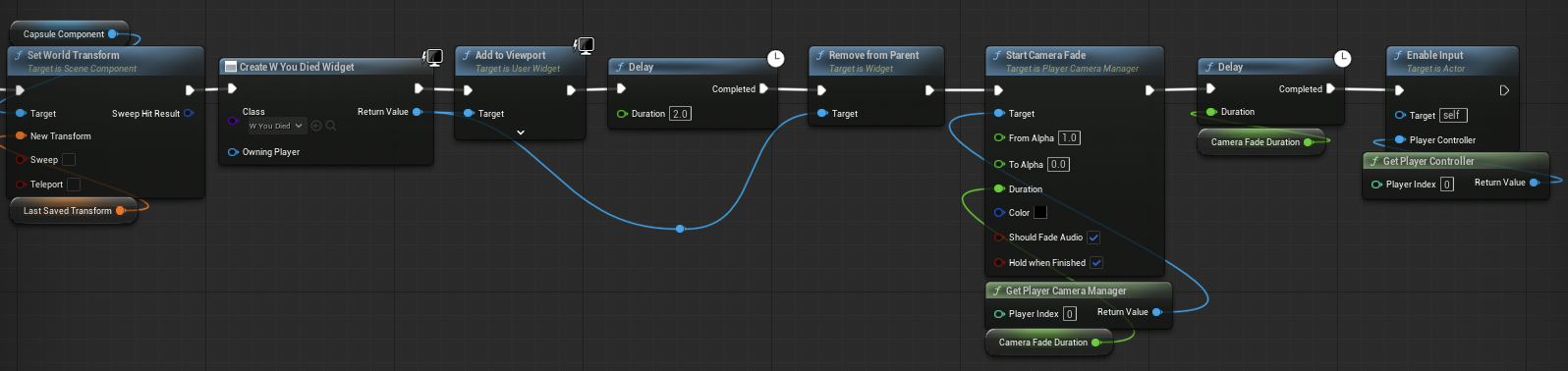
Task: Select the Start Camera Fade node title
Action: (x=1045, y=55)
